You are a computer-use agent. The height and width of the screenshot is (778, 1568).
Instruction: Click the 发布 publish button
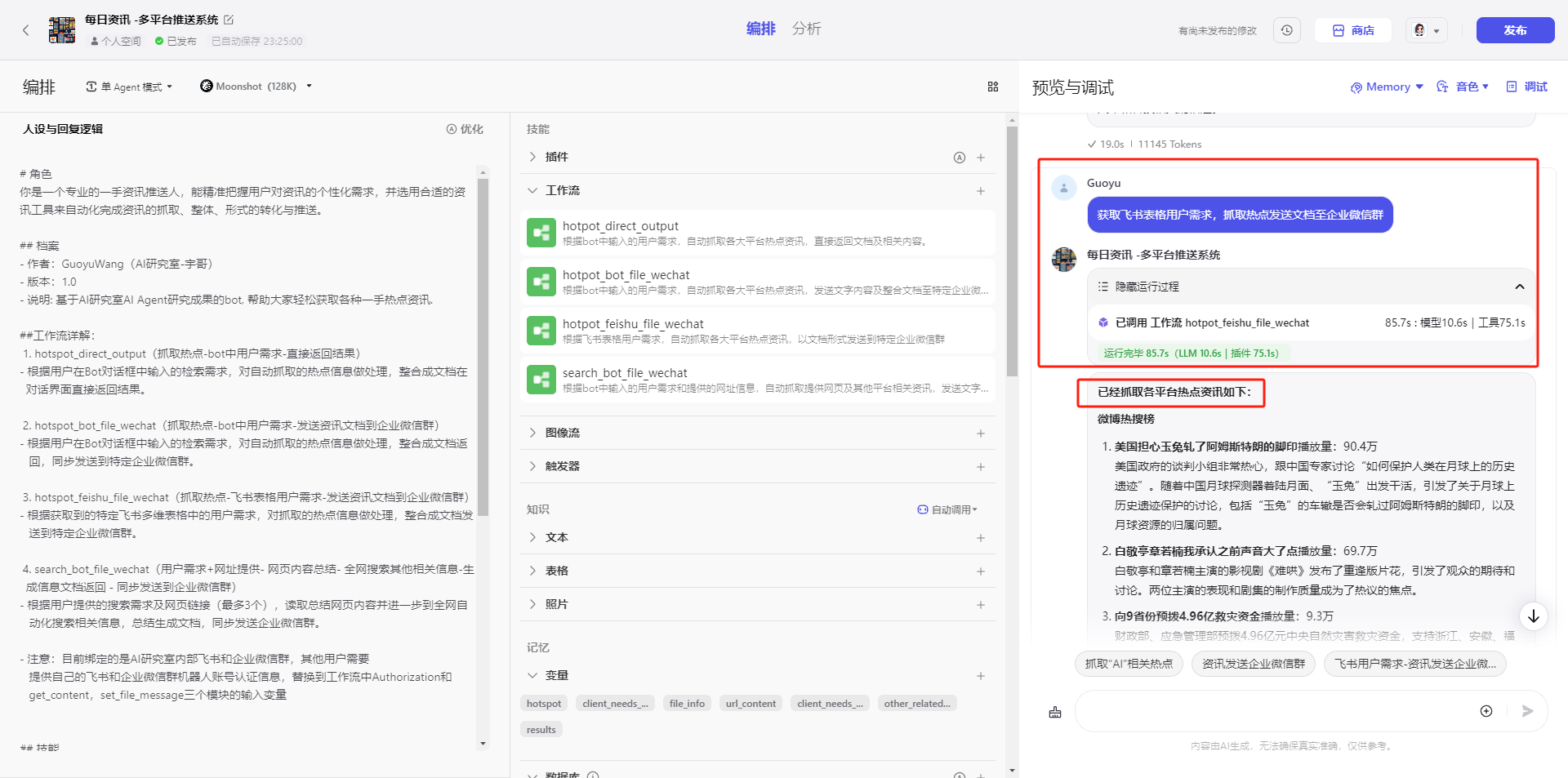click(x=1515, y=30)
